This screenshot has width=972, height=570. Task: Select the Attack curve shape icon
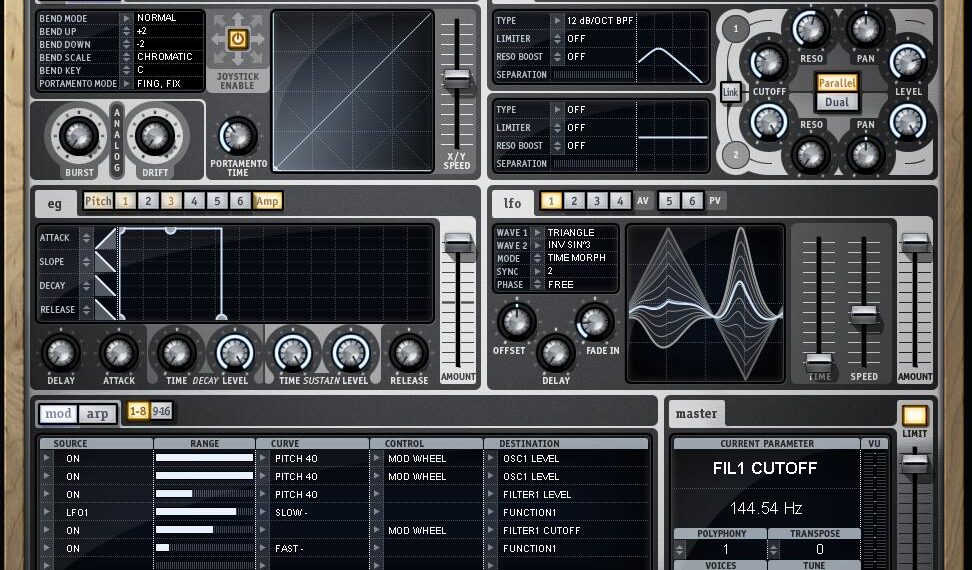point(106,238)
